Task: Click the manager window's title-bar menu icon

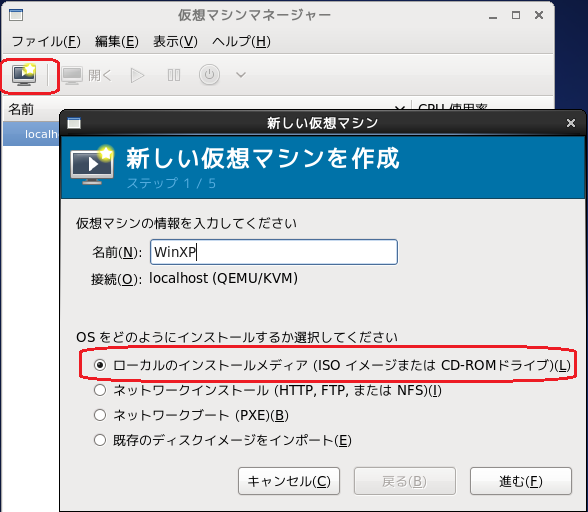Action: [16, 15]
